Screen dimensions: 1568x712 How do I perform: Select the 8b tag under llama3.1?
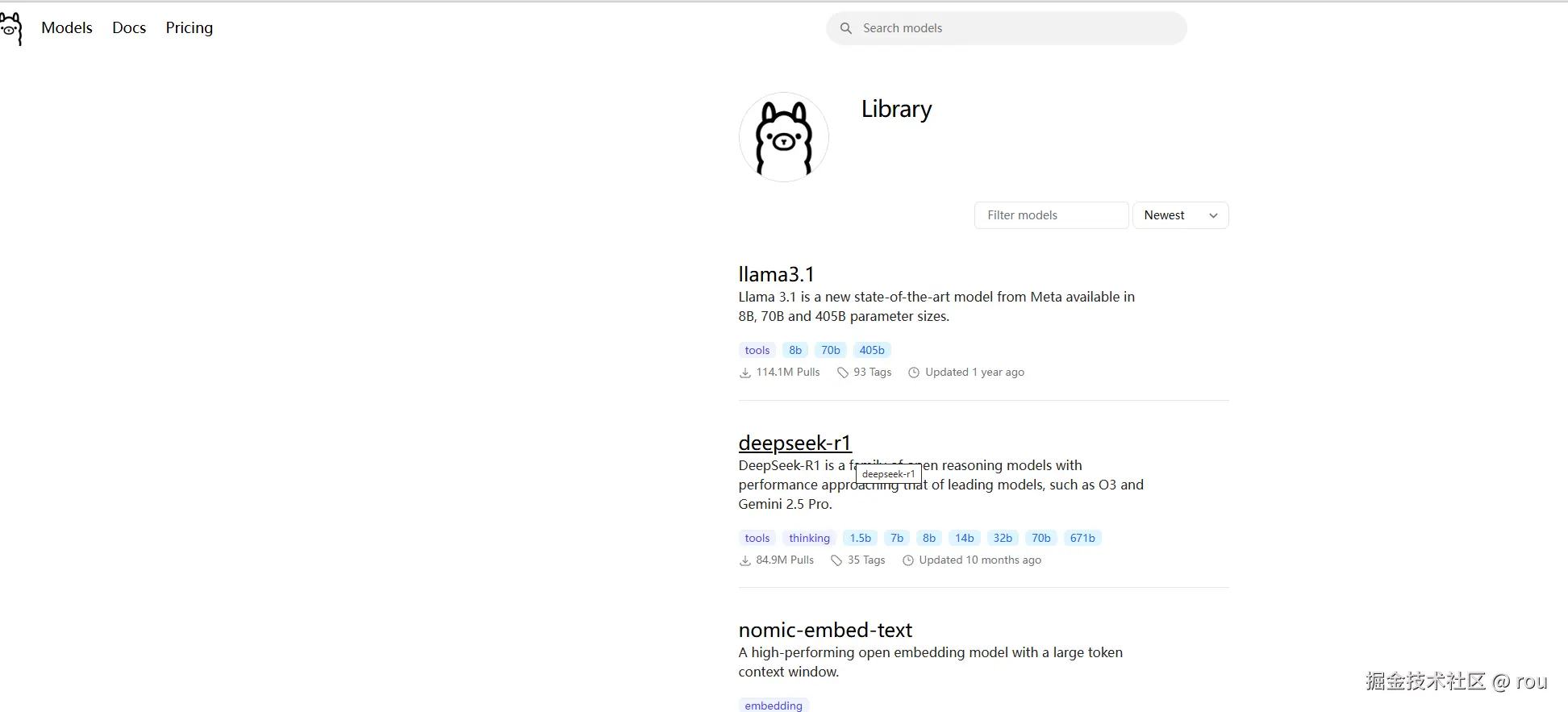click(x=795, y=350)
